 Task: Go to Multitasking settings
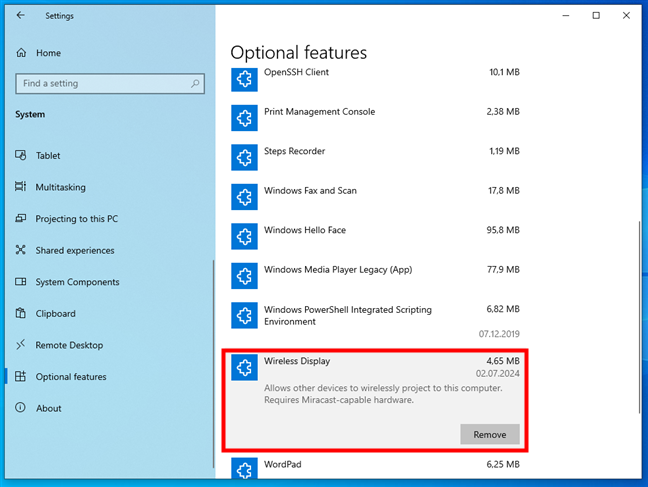point(60,187)
